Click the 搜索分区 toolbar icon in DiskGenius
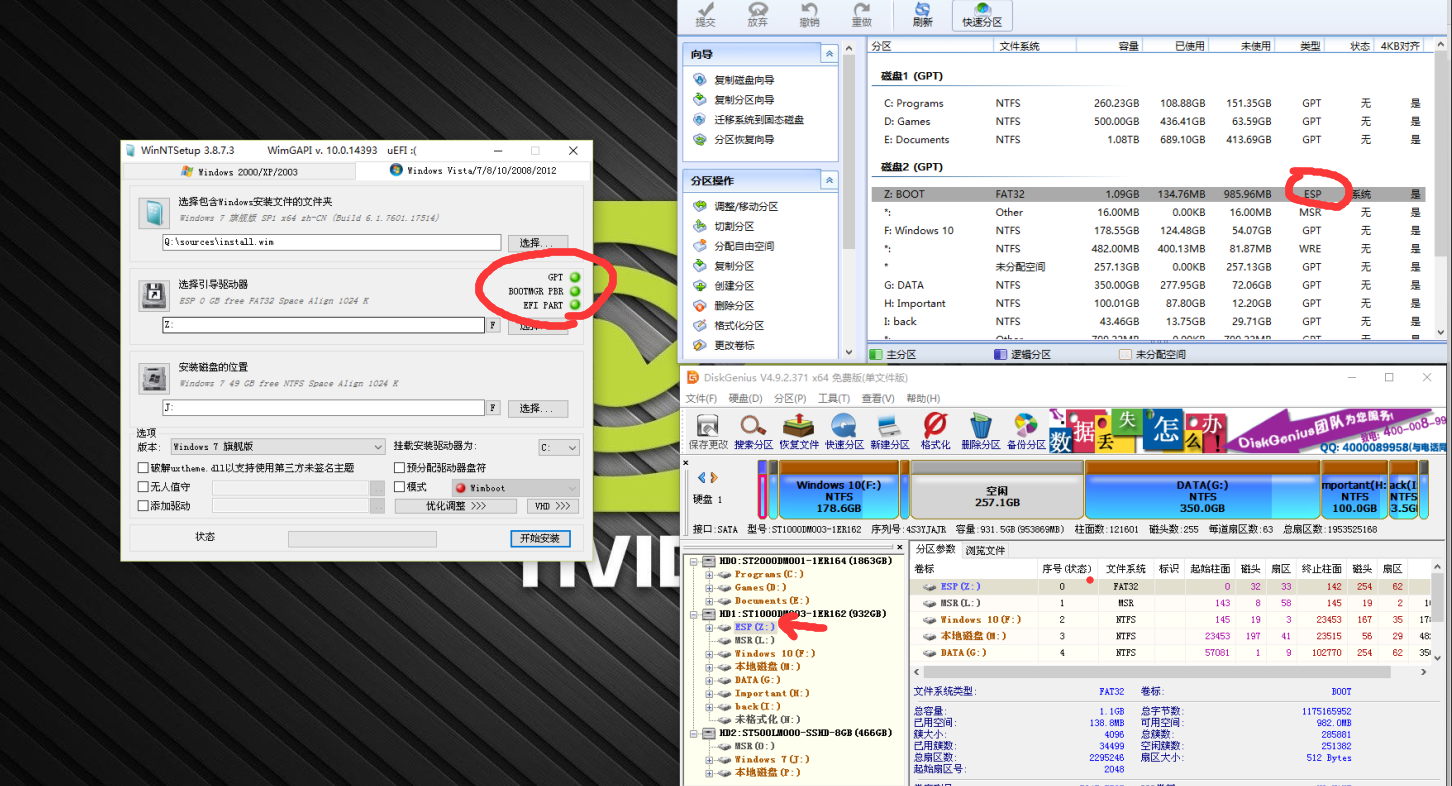 tap(754, 431)
